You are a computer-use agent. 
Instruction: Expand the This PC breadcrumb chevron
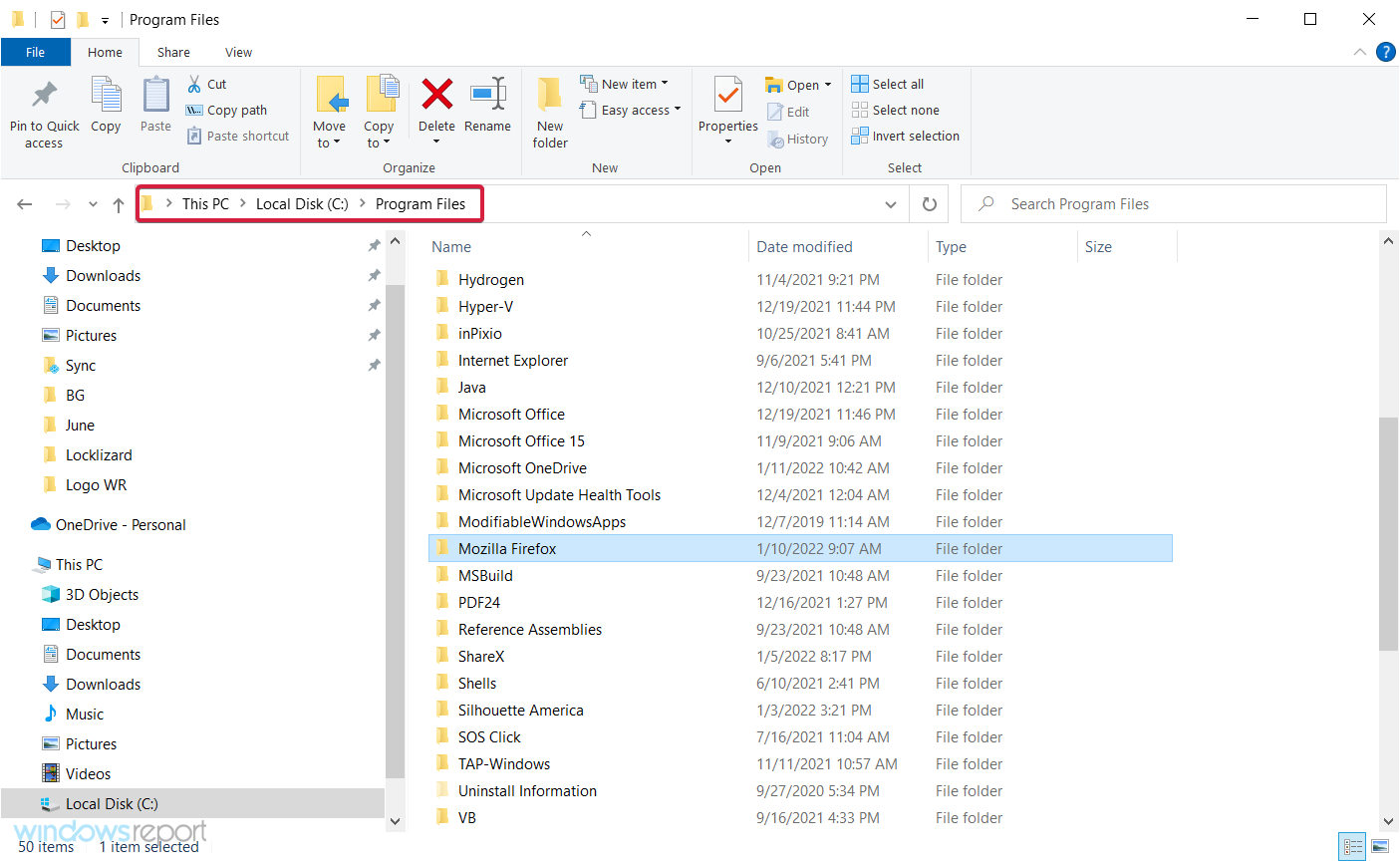click(x=242, y=204)
